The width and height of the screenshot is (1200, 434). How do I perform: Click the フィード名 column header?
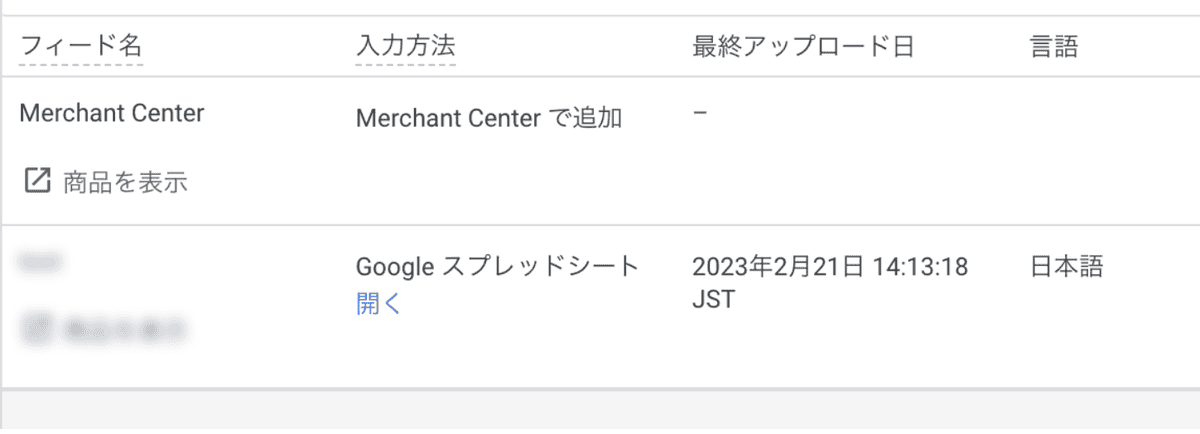click(81, 46)
